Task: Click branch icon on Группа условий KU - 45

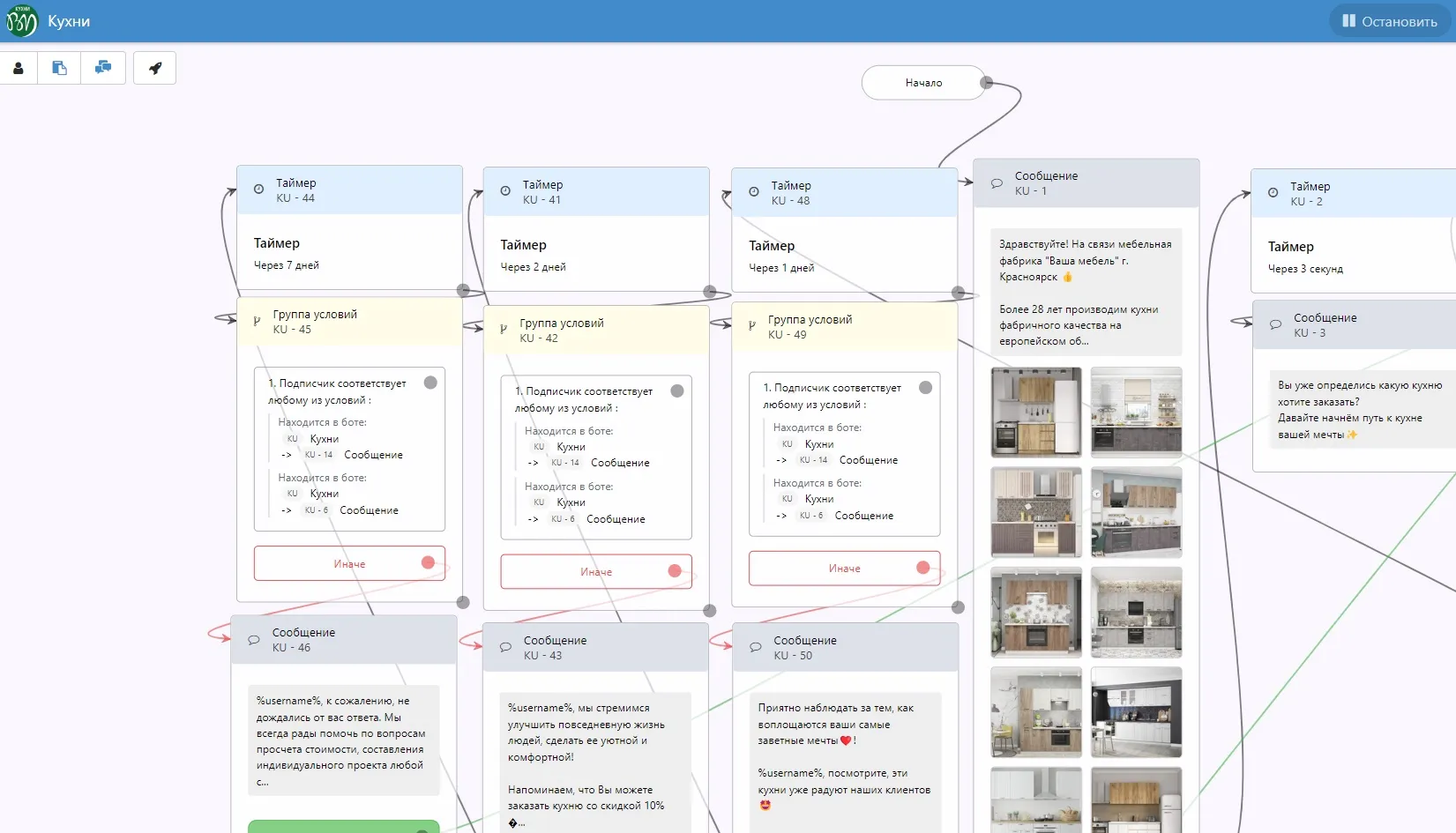Action: click(257, 322)
